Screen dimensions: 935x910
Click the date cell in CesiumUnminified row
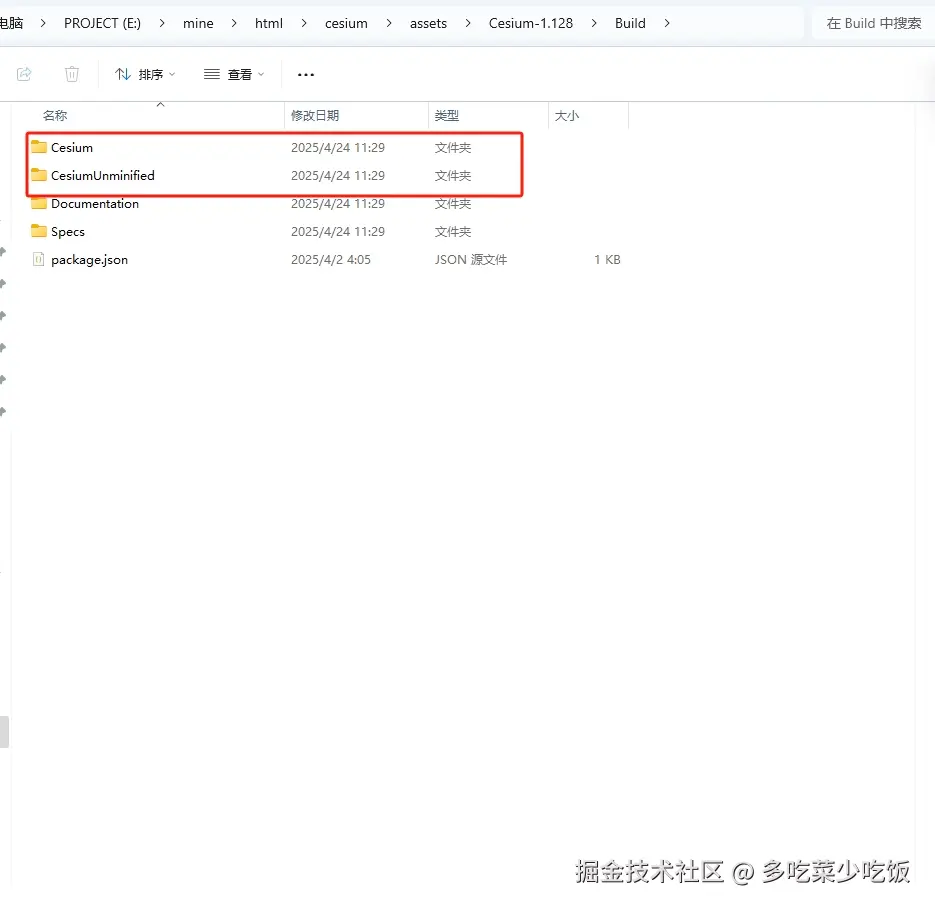338,175
